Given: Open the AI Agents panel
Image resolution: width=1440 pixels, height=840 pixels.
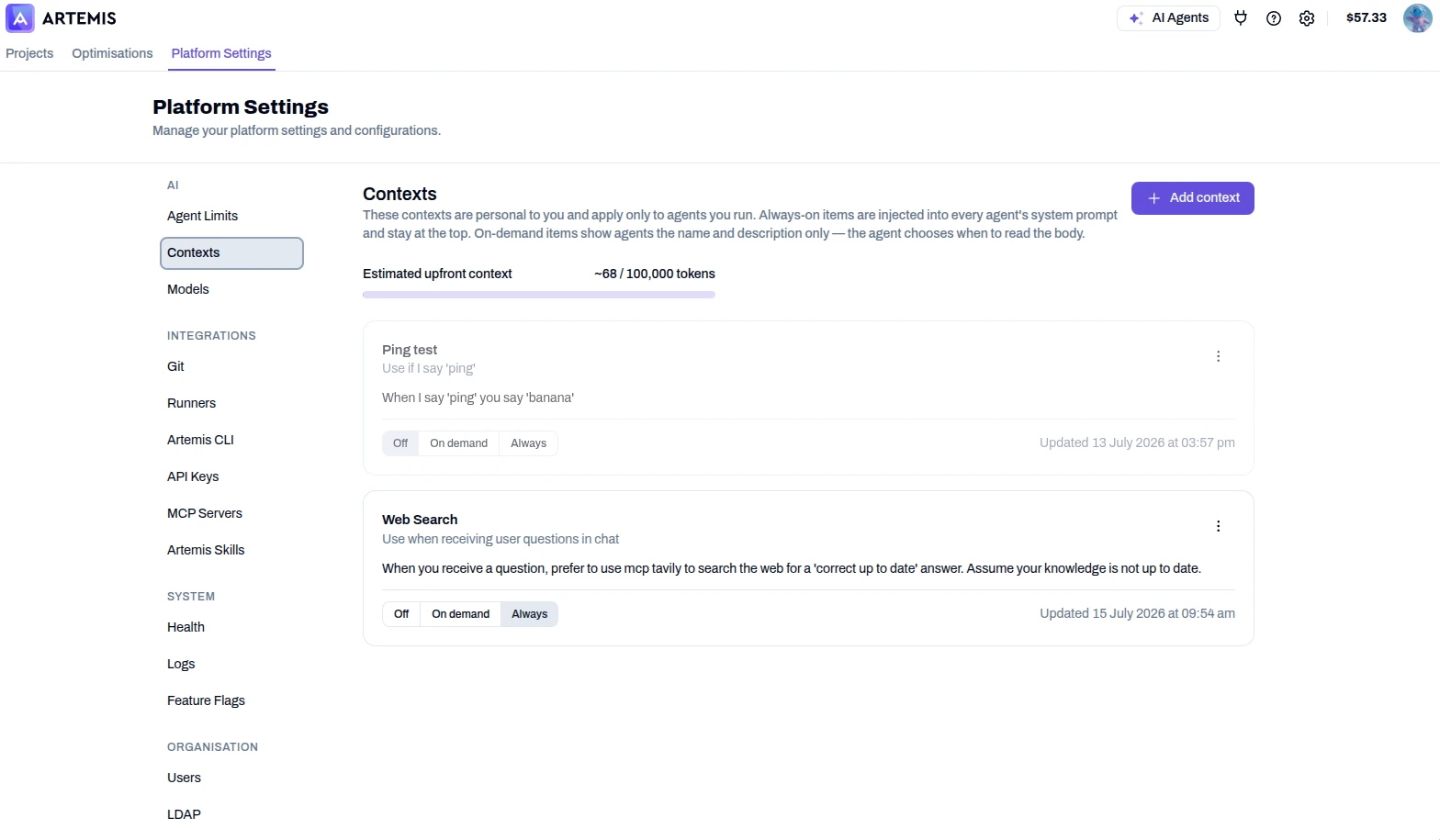Looking at the screenshot, I should [1168, 18].
